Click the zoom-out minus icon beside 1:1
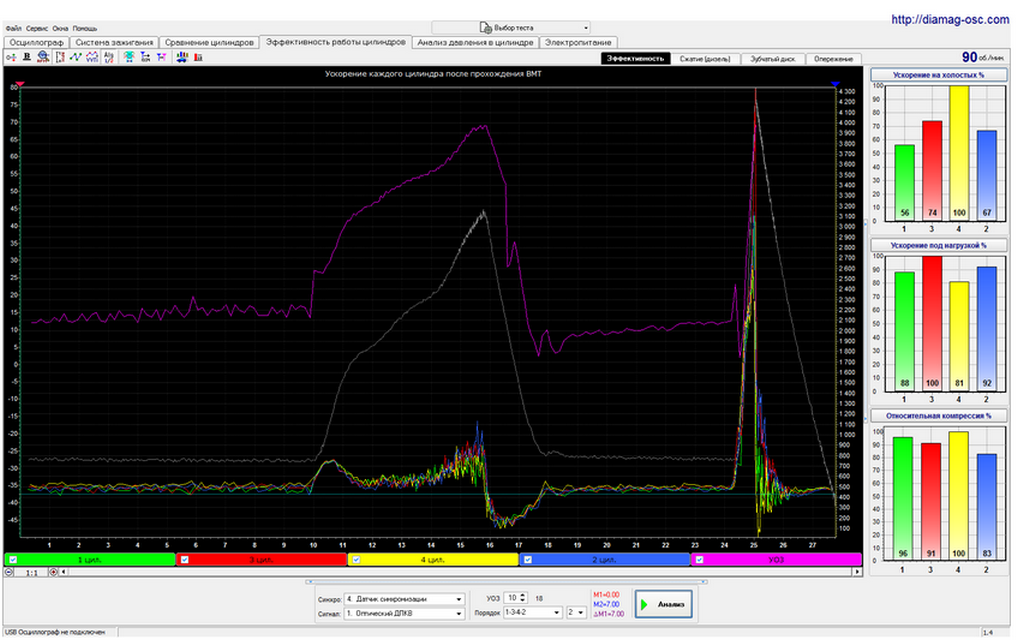 [9, 572]
